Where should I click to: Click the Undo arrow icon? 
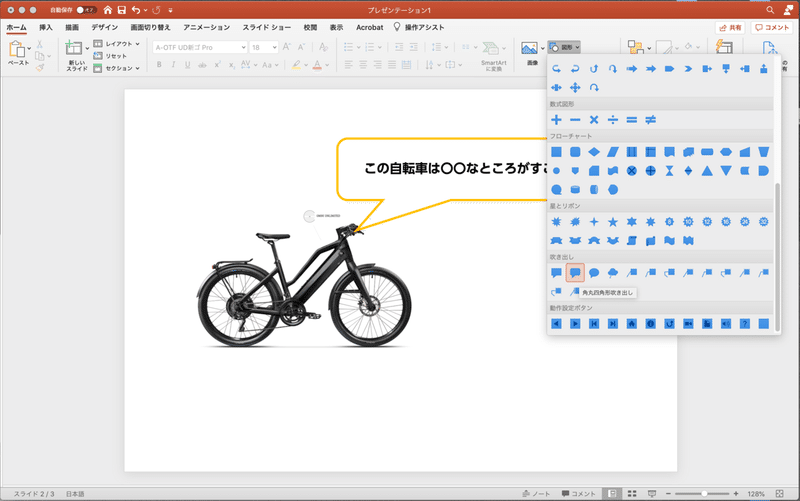coord(136,10)
